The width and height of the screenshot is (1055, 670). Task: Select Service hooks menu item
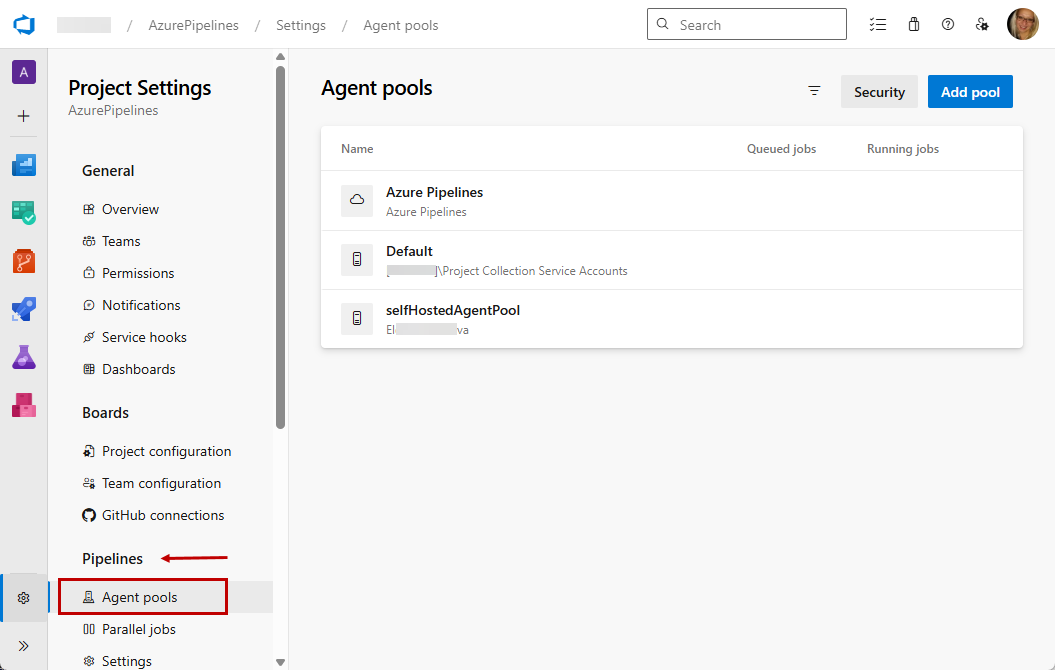(144, 338)
